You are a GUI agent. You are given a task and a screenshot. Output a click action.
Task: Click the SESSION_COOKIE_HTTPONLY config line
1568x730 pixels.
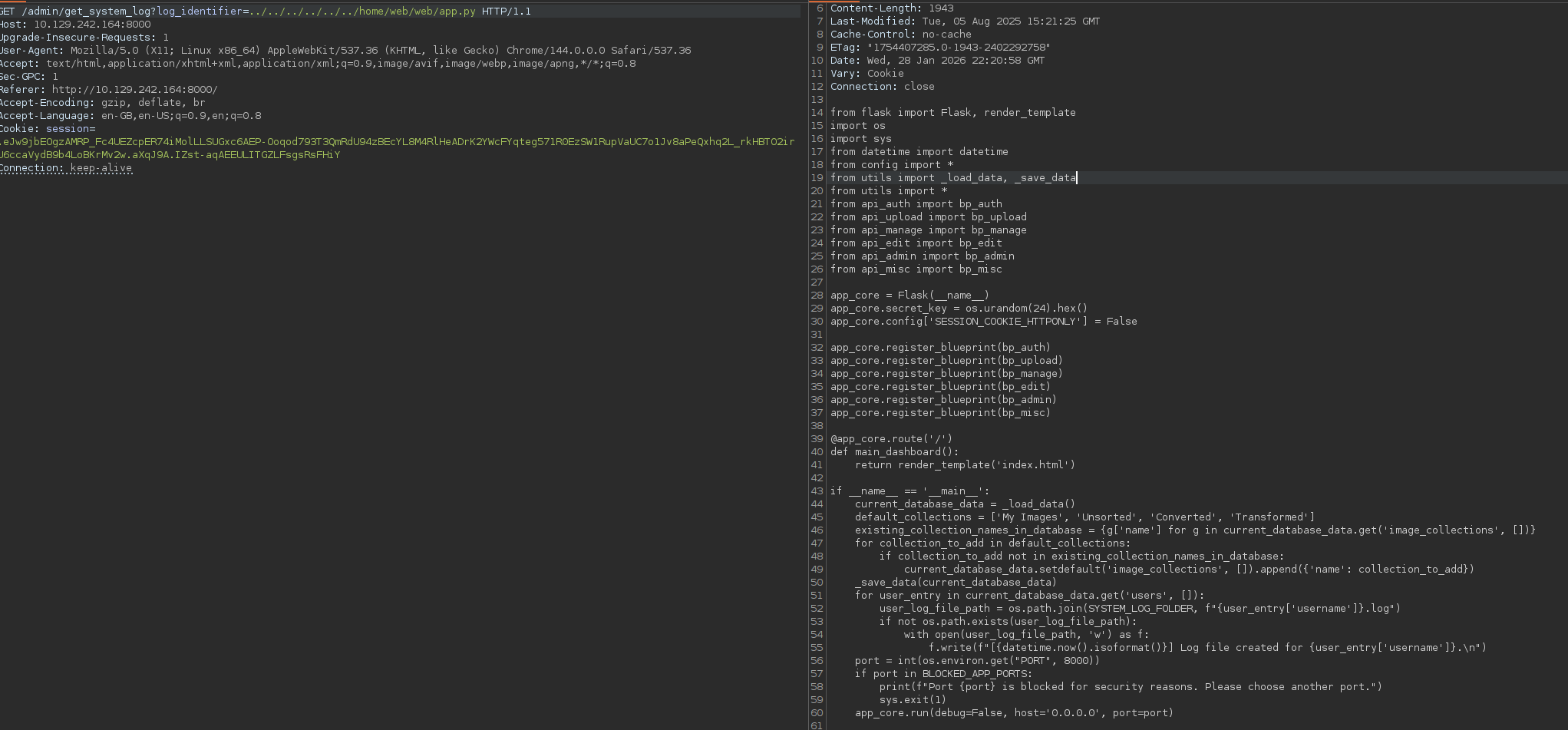(984, 322)
